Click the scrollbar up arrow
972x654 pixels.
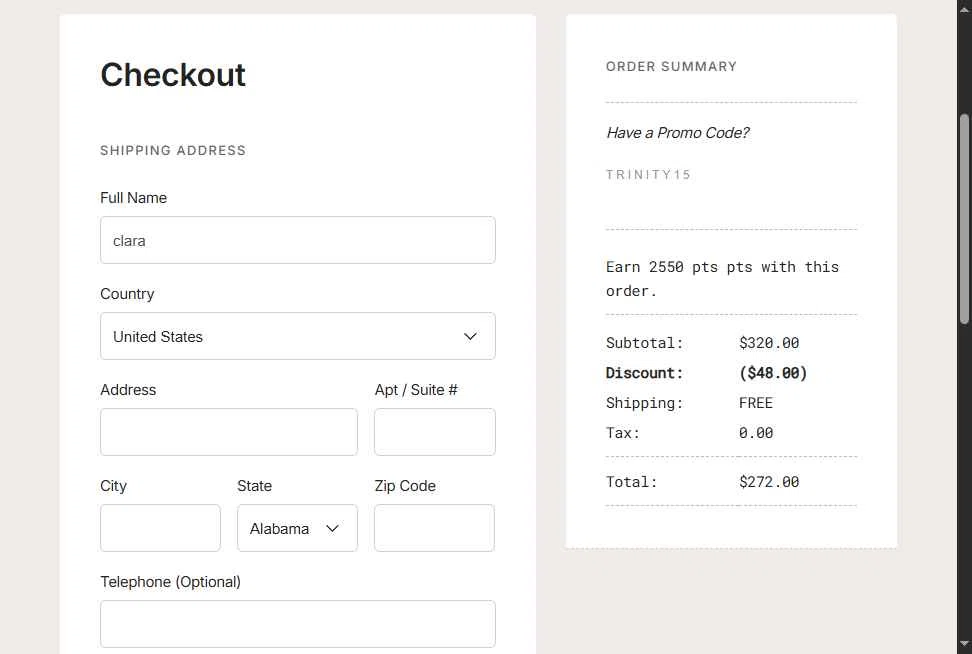[964, 7]
